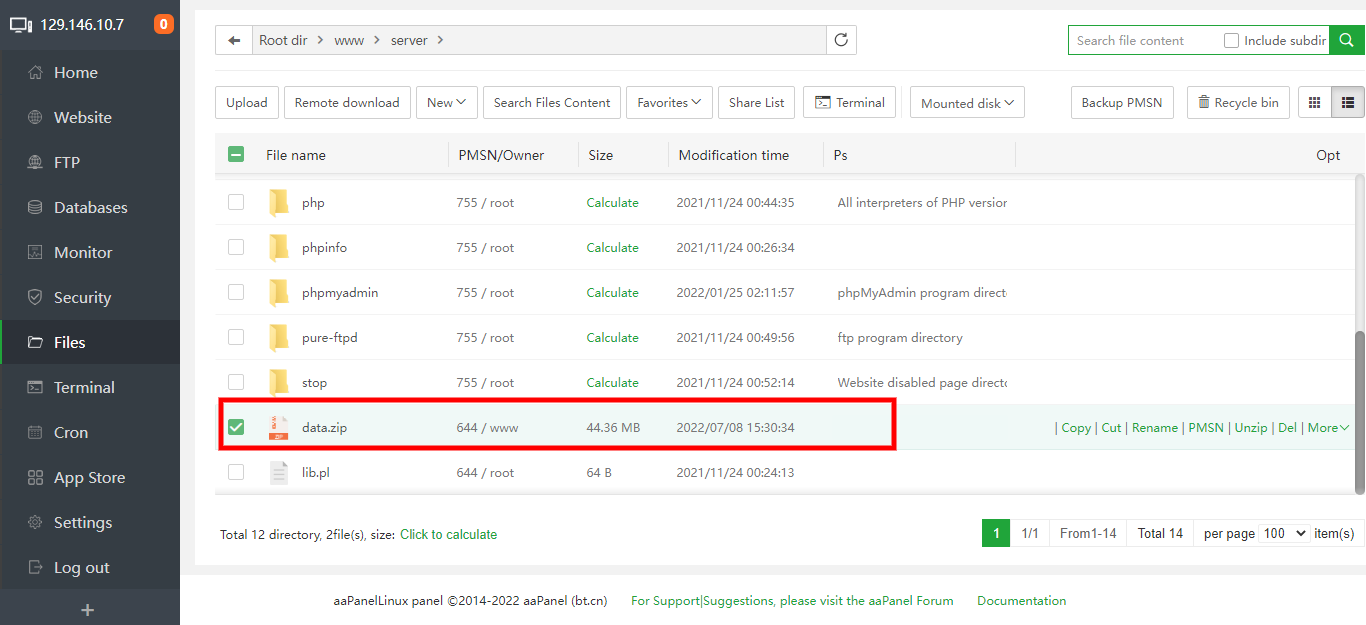The width and height of the screenshot is (1366, 625).
Task: Open Databases in sidebar
Action: pyautogui.click(x=90, y=207)
